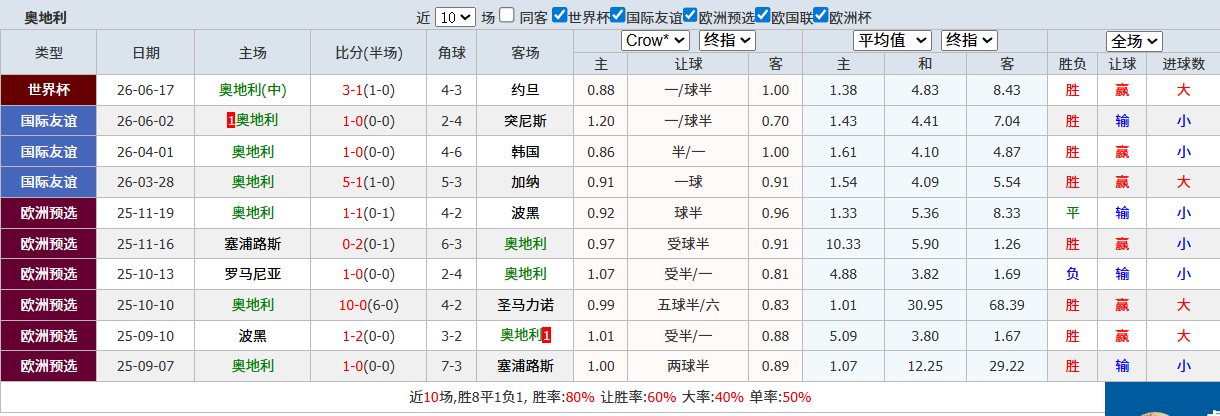Open the 终指 dropdown beside Crow*
This screenshot has width=1220, height=416.
point(727,40)
